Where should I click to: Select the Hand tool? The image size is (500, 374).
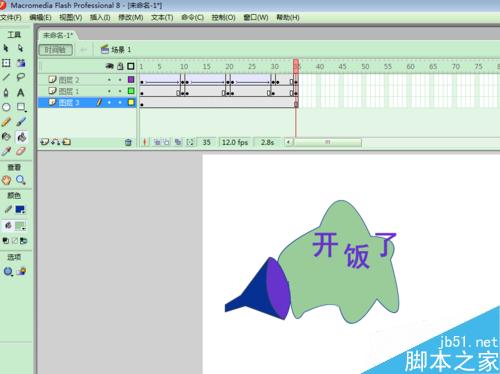[x=6, y=180]
